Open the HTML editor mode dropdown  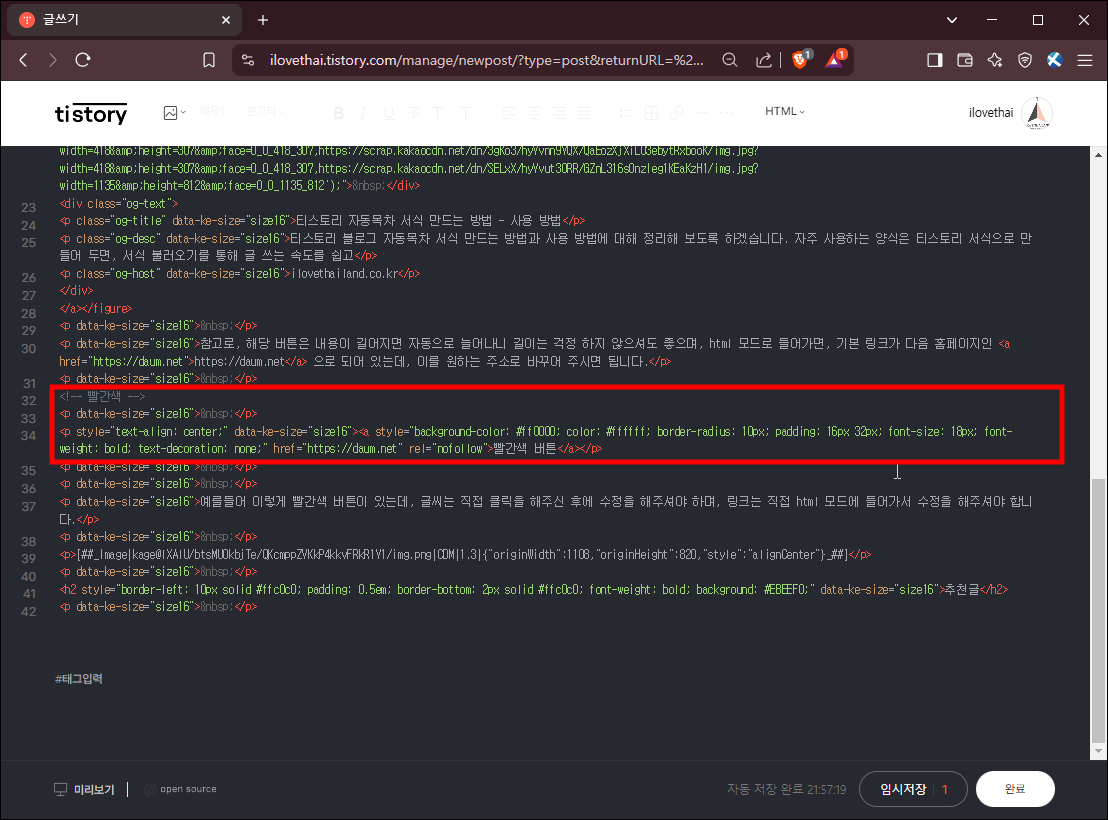pos(784,112)
